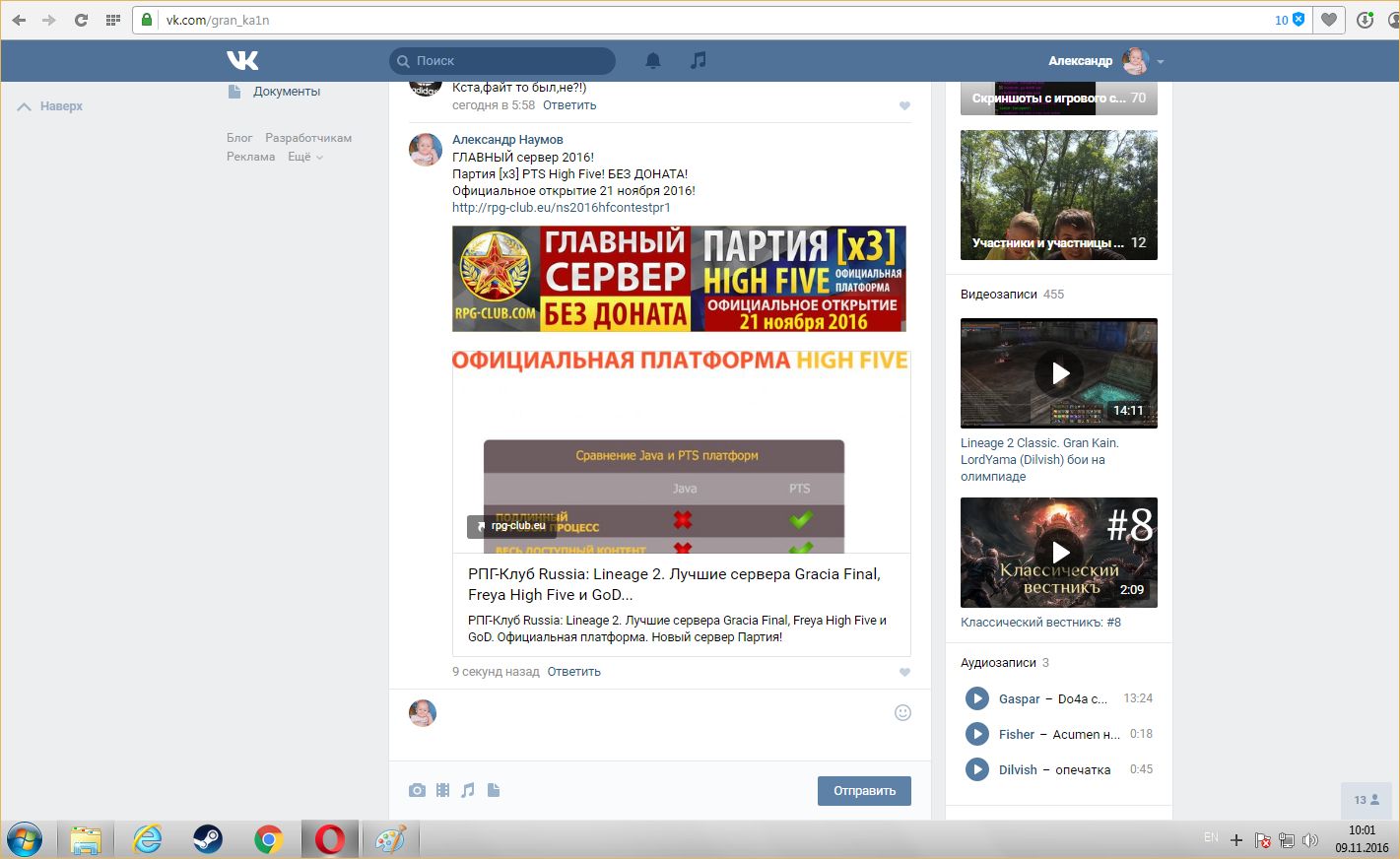
Task: Click the profile avatar in the VK header
Action: (x=1136, y=61)
